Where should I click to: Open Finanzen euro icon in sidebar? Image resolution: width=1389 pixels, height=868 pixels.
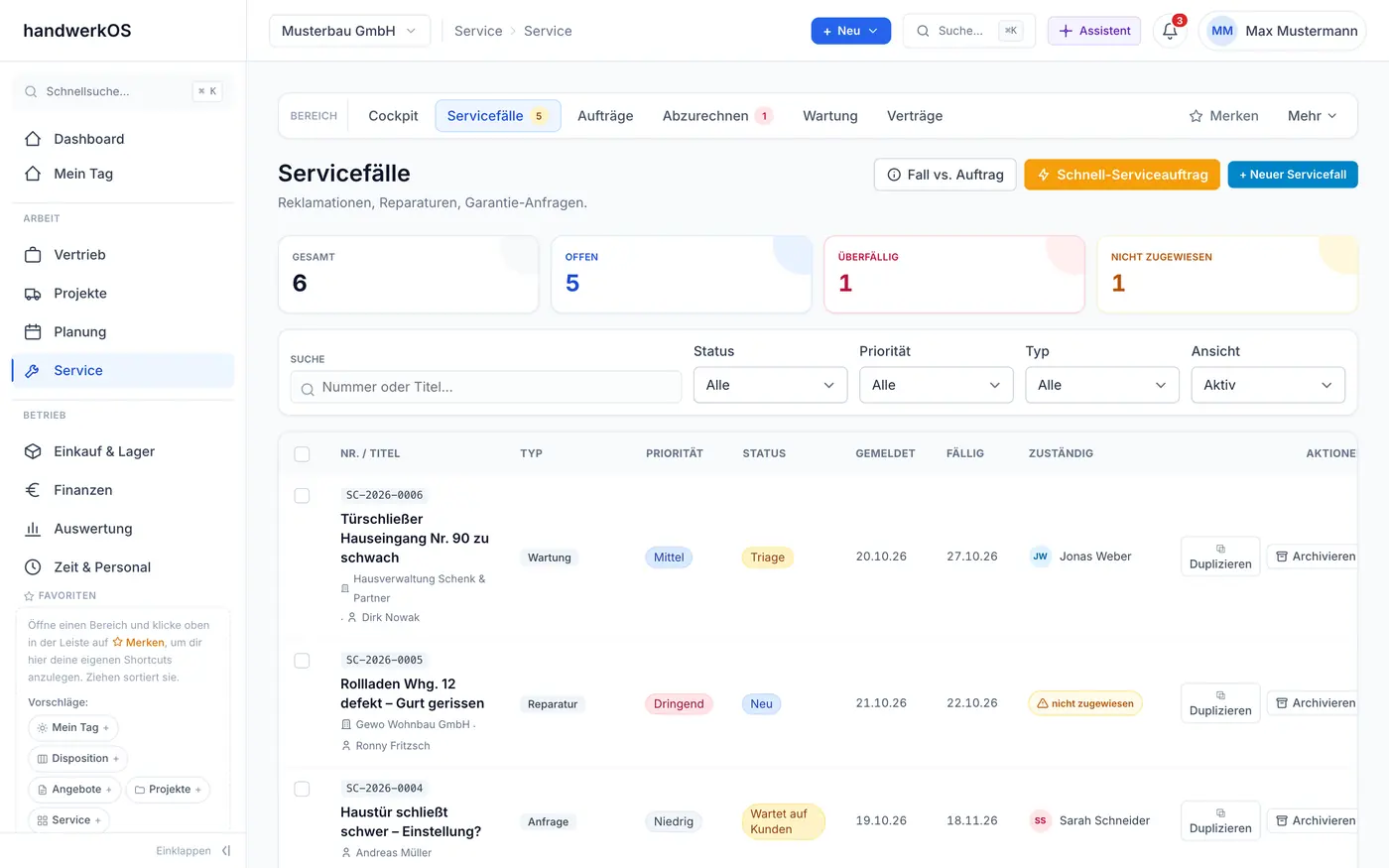click(33, 490)
